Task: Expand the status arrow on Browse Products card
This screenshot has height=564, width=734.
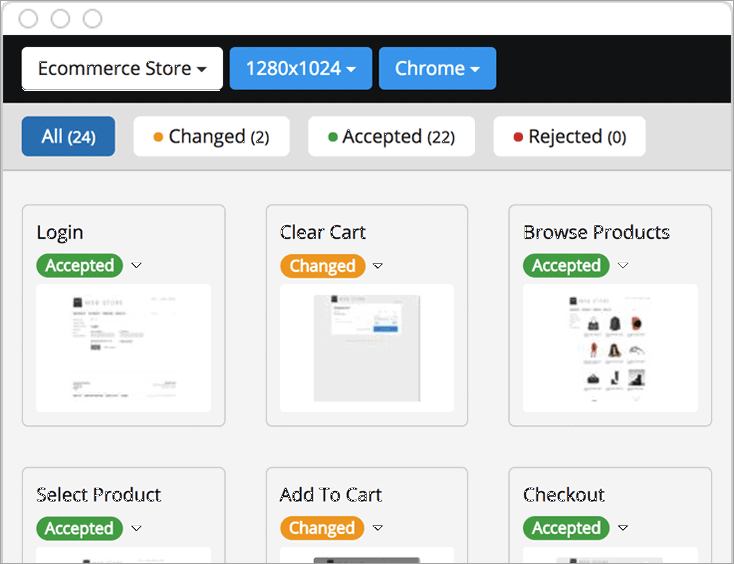Action: pos(623,265)
